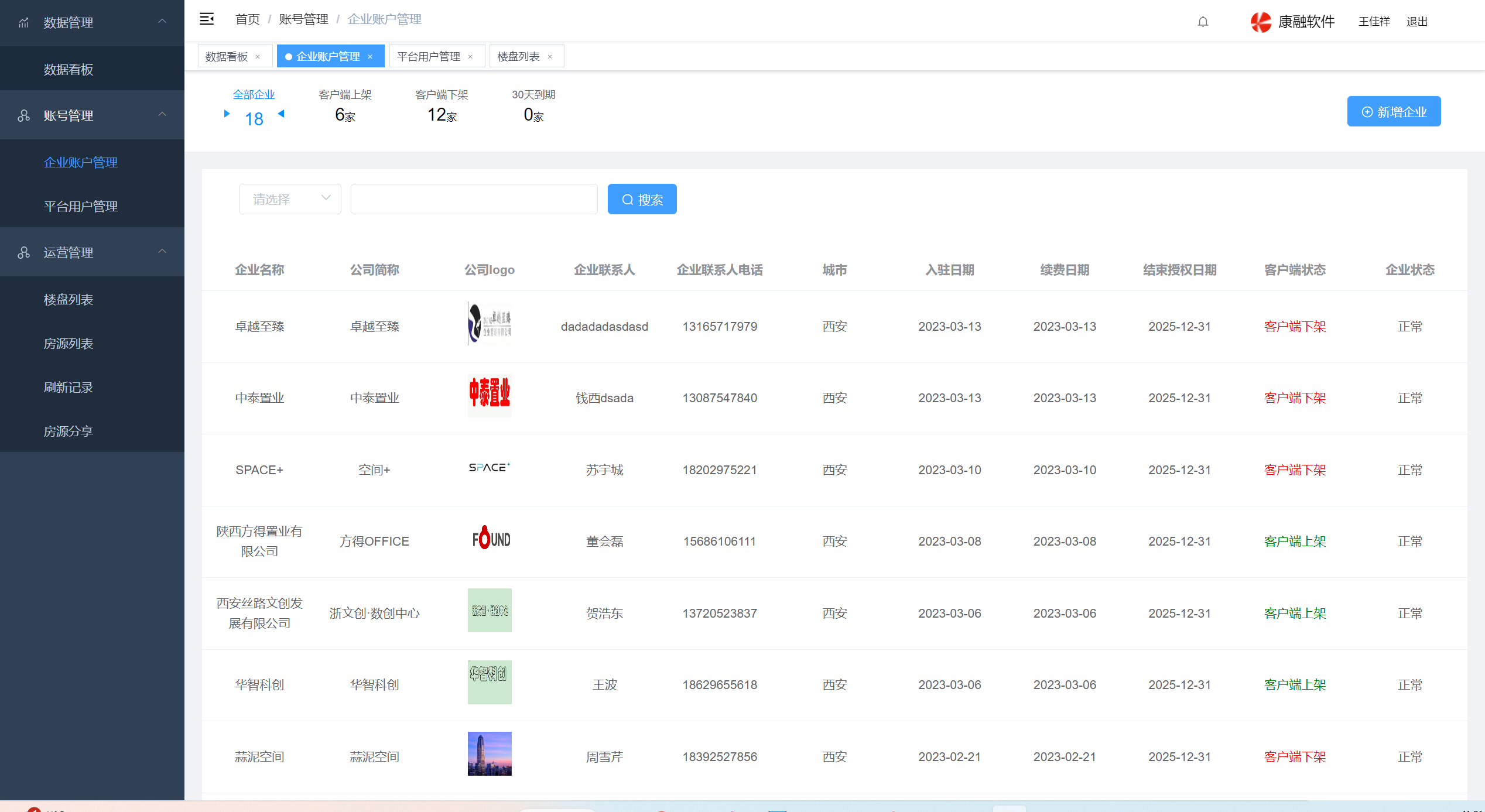This screenshot has width=1485, height=812.
Task: Click the 数据管理 chart icon in sidebar
Action: coord(24,23)
